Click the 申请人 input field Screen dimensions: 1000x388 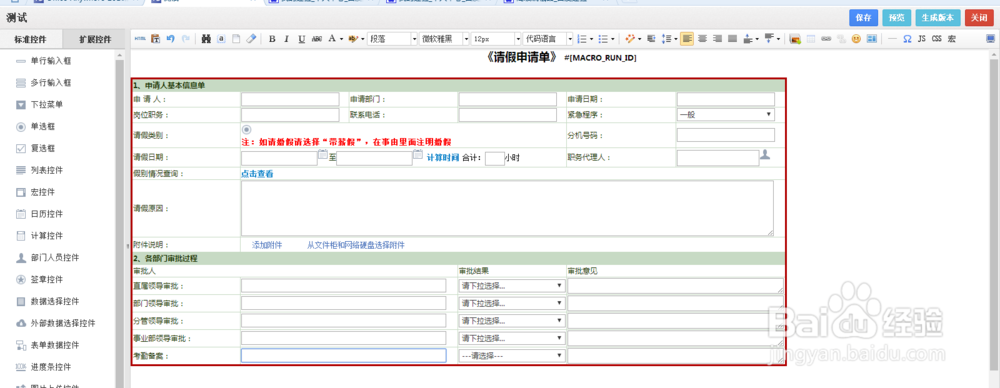pos(290,100)
